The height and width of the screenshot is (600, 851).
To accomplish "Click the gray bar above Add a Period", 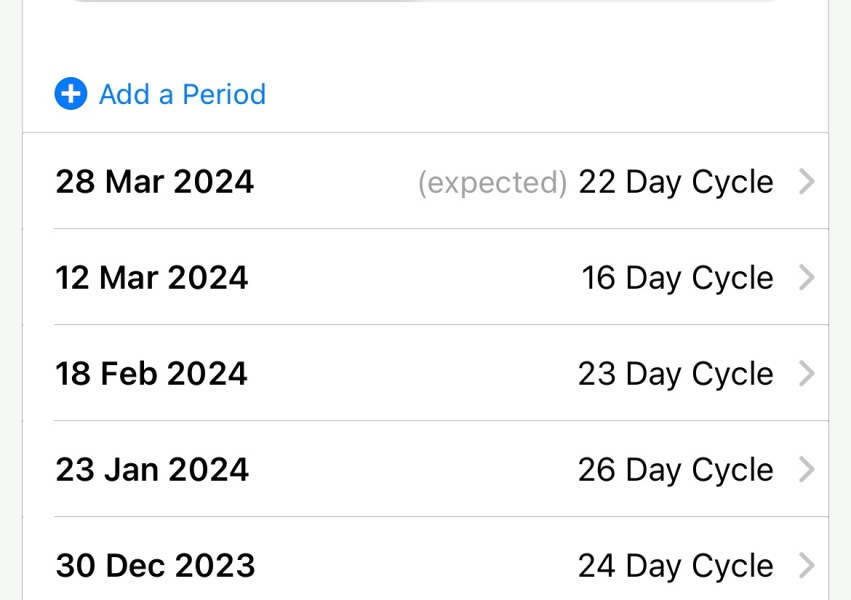I will point(425,2).
